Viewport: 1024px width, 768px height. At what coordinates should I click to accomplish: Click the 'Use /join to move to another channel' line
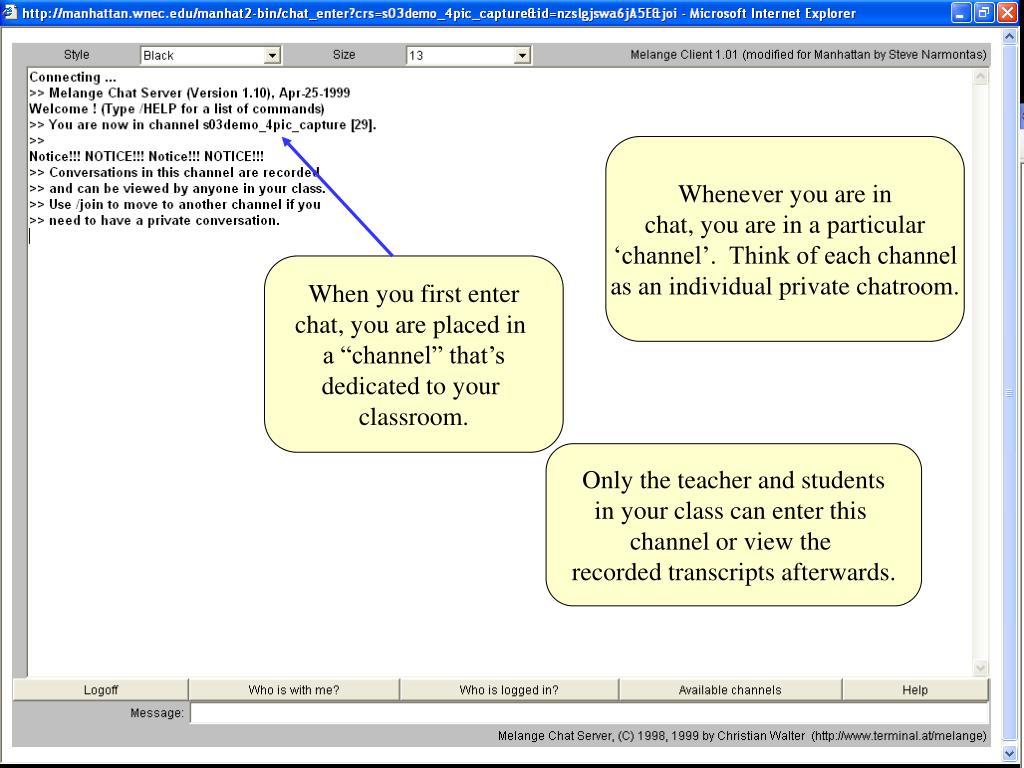point(175,204)
